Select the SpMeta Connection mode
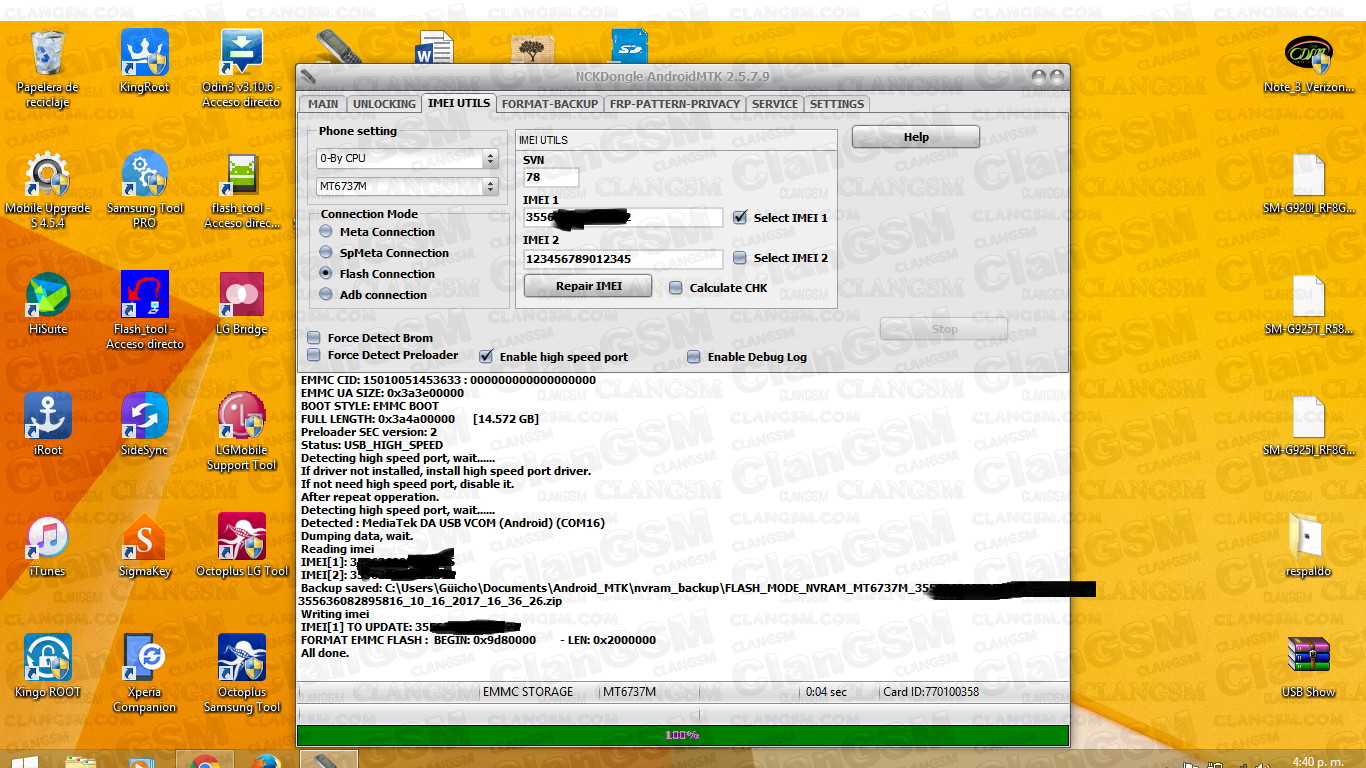Viewport: 1366px width, 768px height. pyautogui.click(x=326, y=252)
